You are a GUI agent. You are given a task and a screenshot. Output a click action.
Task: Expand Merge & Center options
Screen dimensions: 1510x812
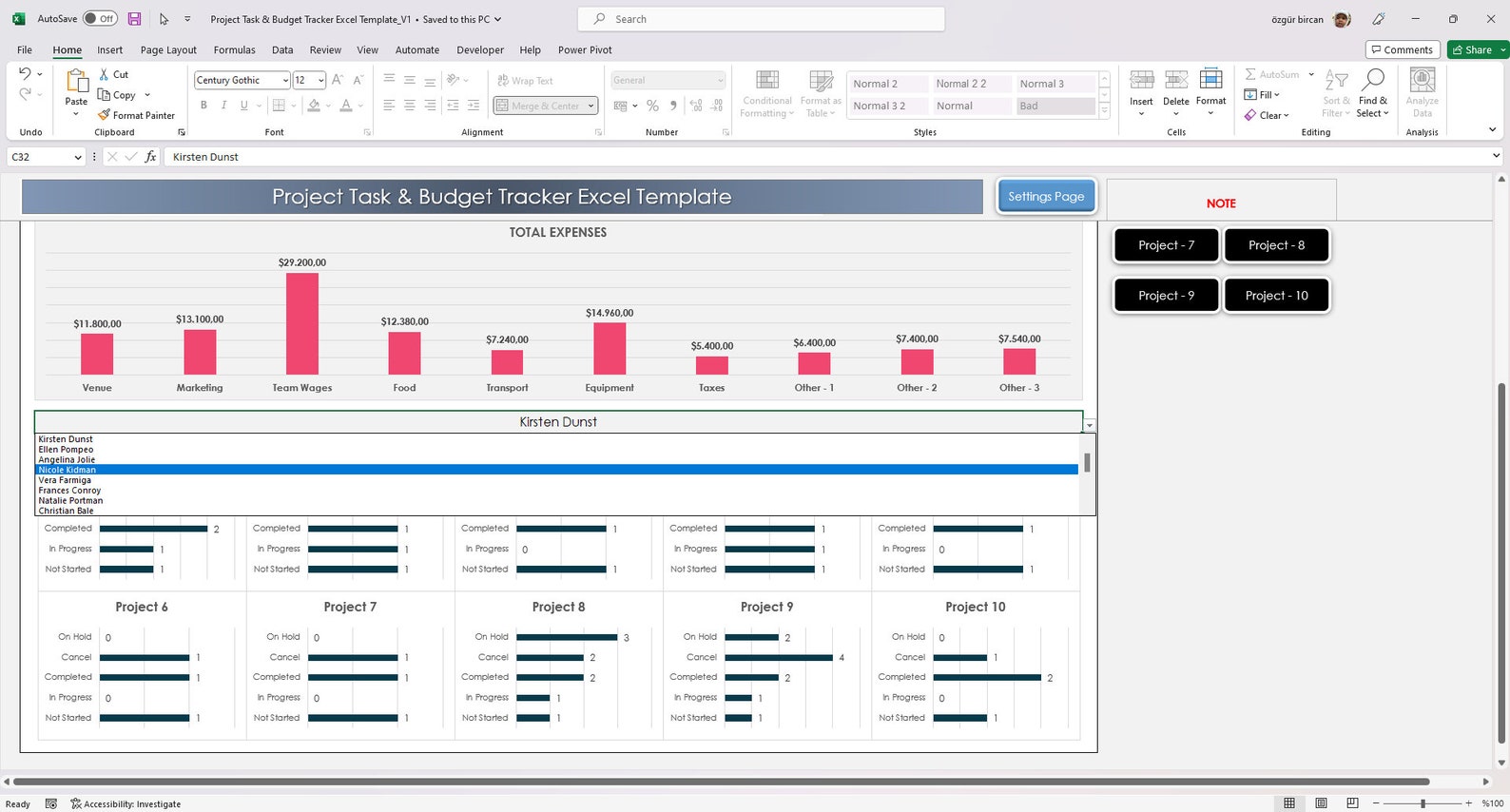tap(591, 106)
